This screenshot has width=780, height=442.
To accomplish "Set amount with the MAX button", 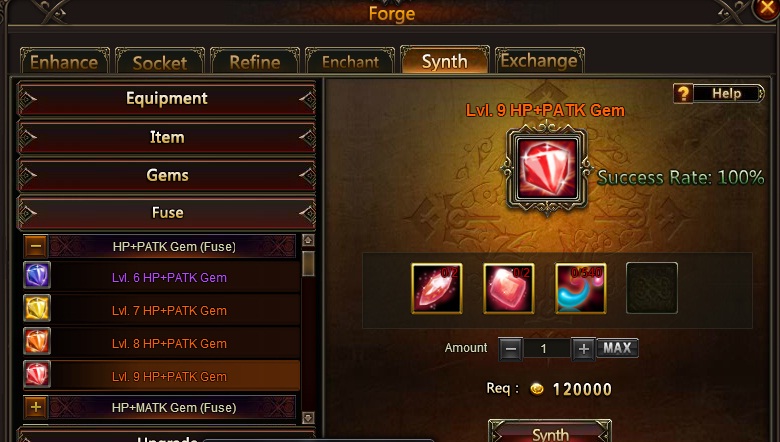I will pos(617,348).
